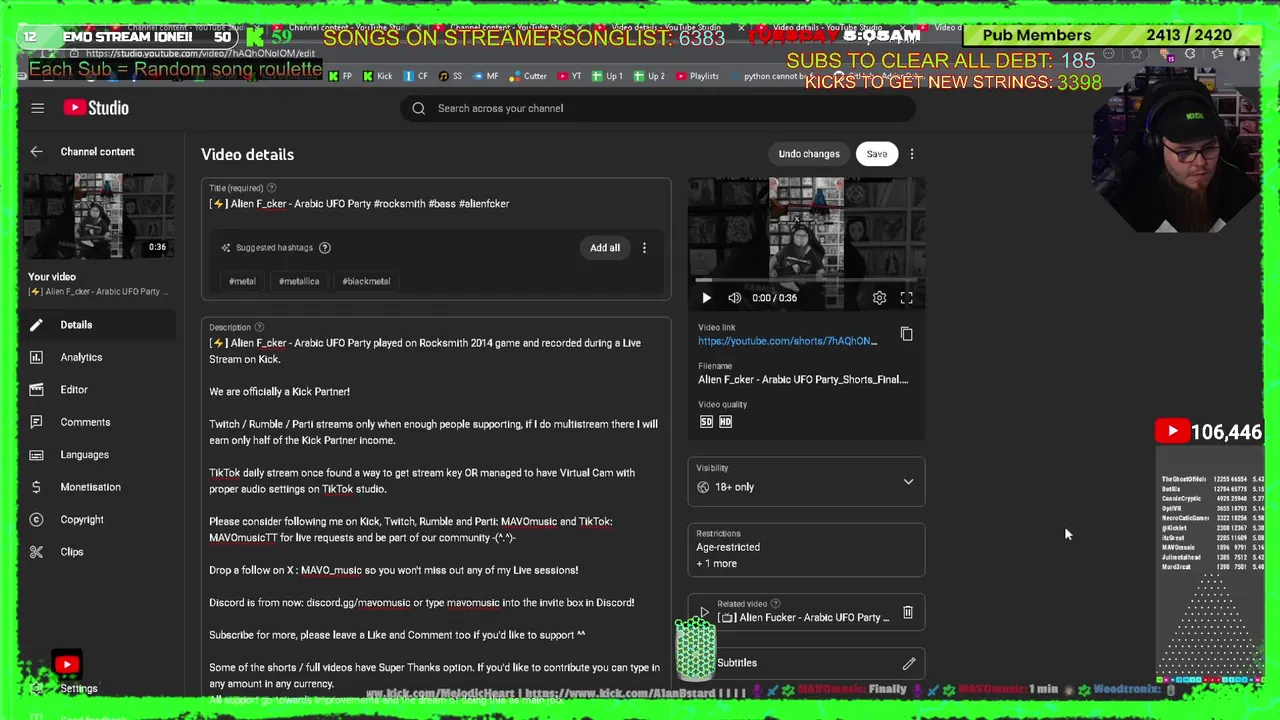The width and height of the screenshot is (1280, 720).
Task: Open the three-dot menu beside Save
Action: coord(912,154)
